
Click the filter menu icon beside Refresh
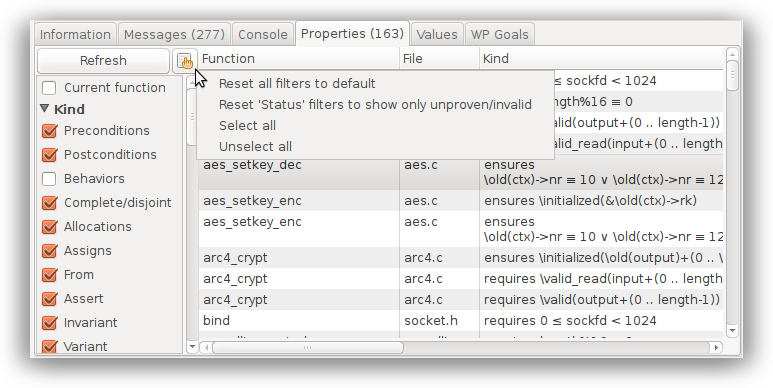pos(185,61)
